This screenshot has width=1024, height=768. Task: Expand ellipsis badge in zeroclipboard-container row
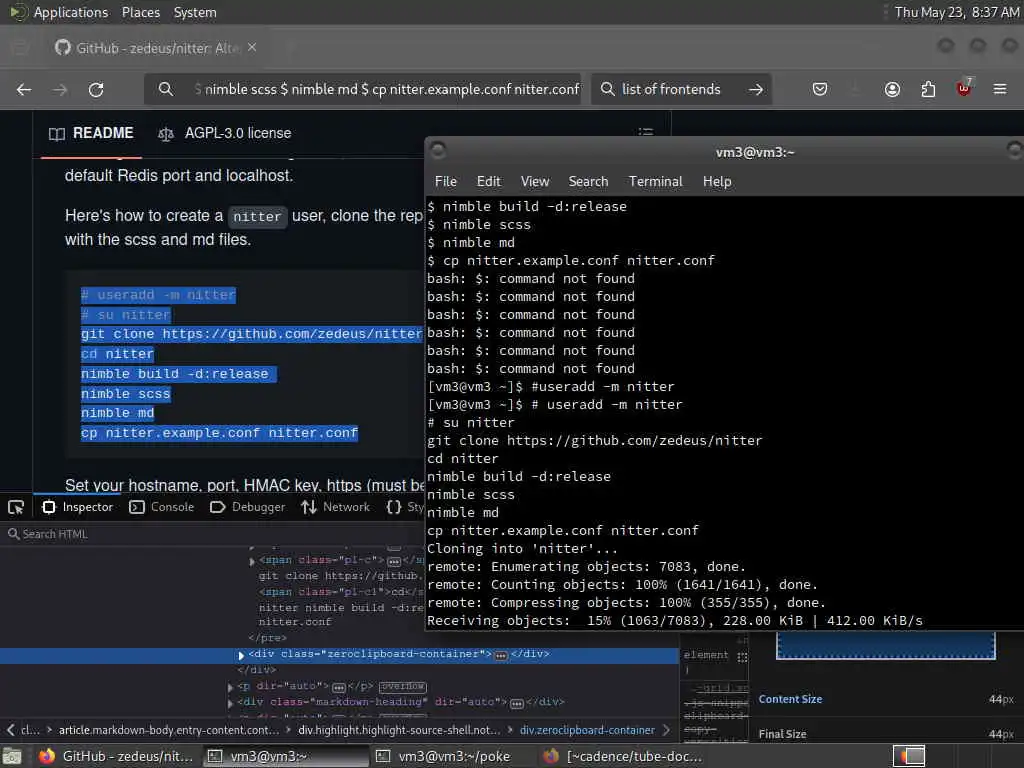(x=501, y=655)
